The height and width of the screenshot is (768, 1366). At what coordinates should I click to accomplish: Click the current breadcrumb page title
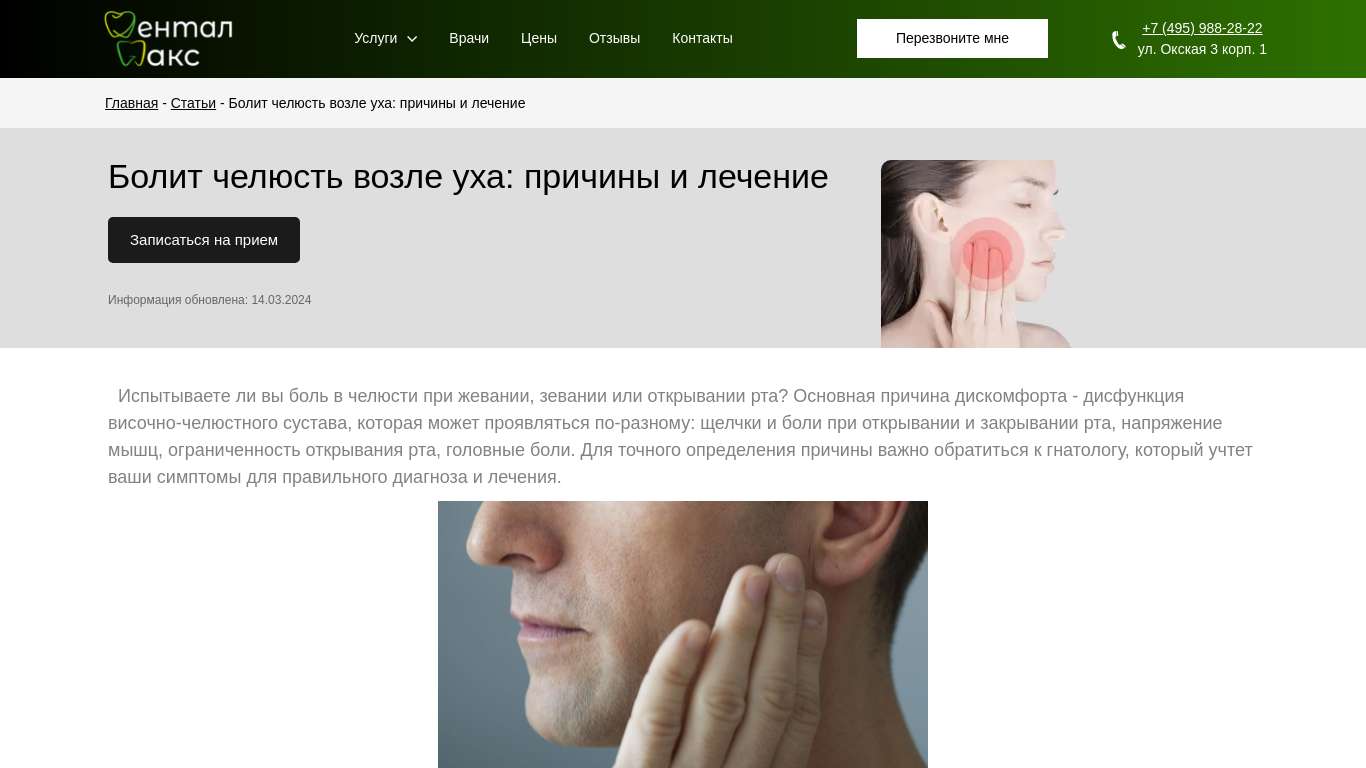tap(377, 103)
